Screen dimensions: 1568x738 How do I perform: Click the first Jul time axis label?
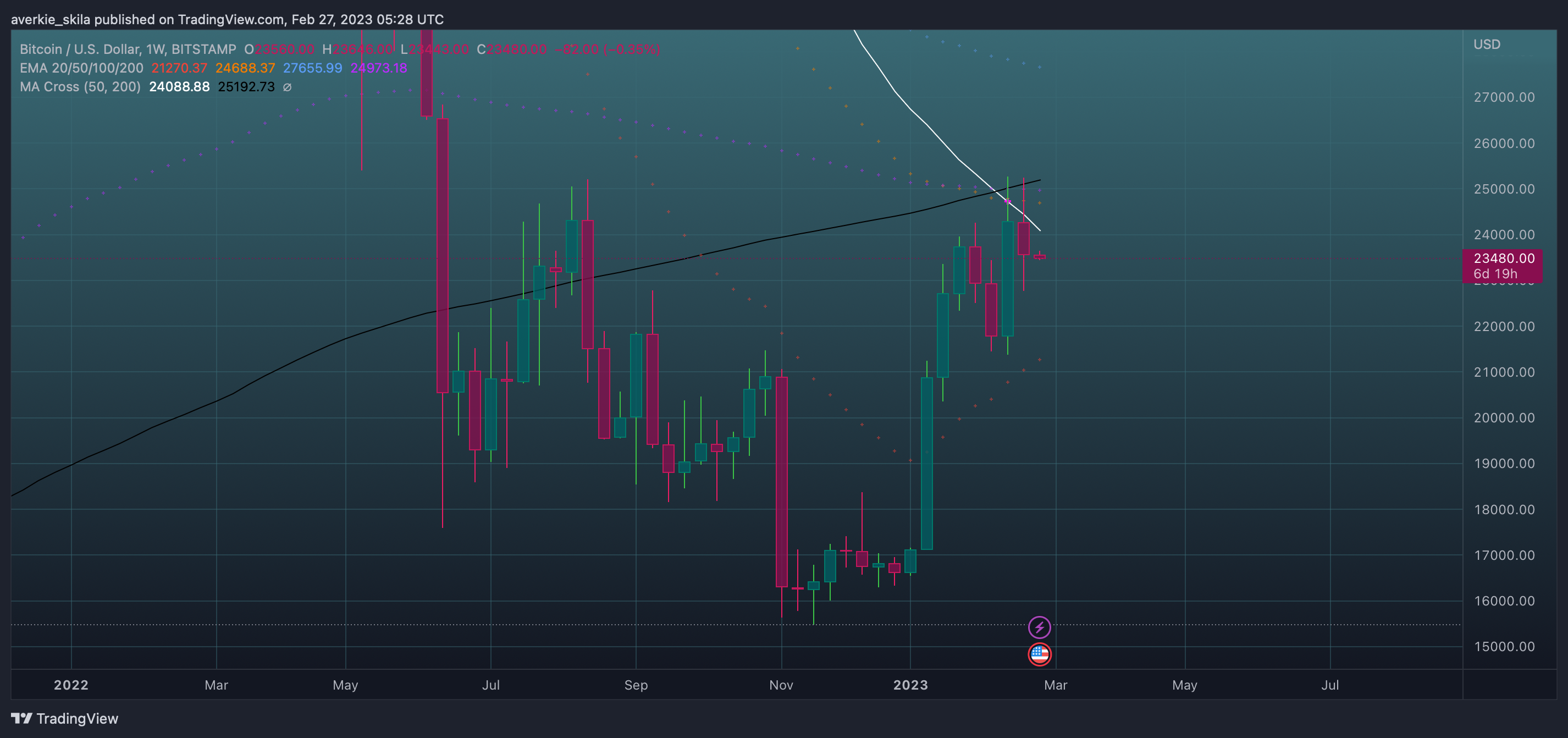point(490,685)
